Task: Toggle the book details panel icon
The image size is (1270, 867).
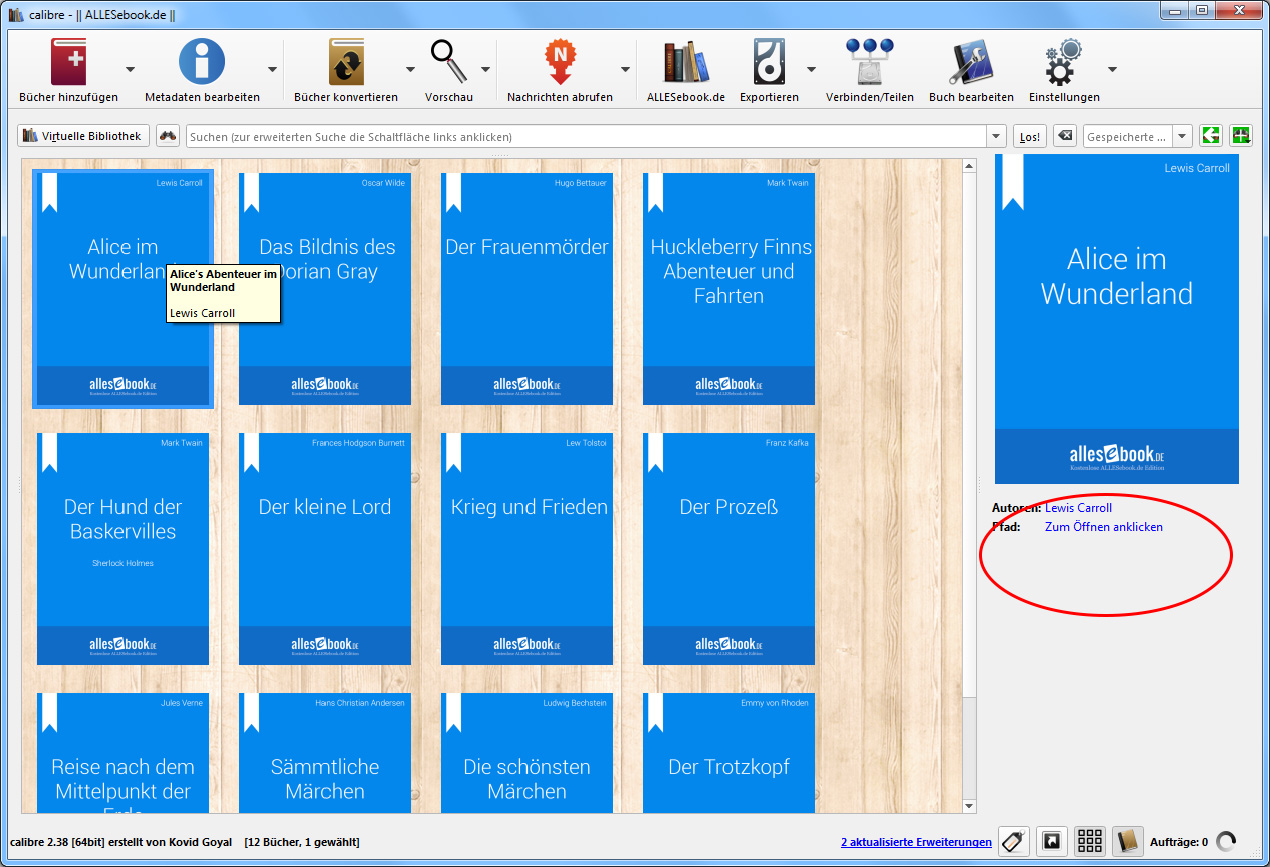Action: [1128, 841]
